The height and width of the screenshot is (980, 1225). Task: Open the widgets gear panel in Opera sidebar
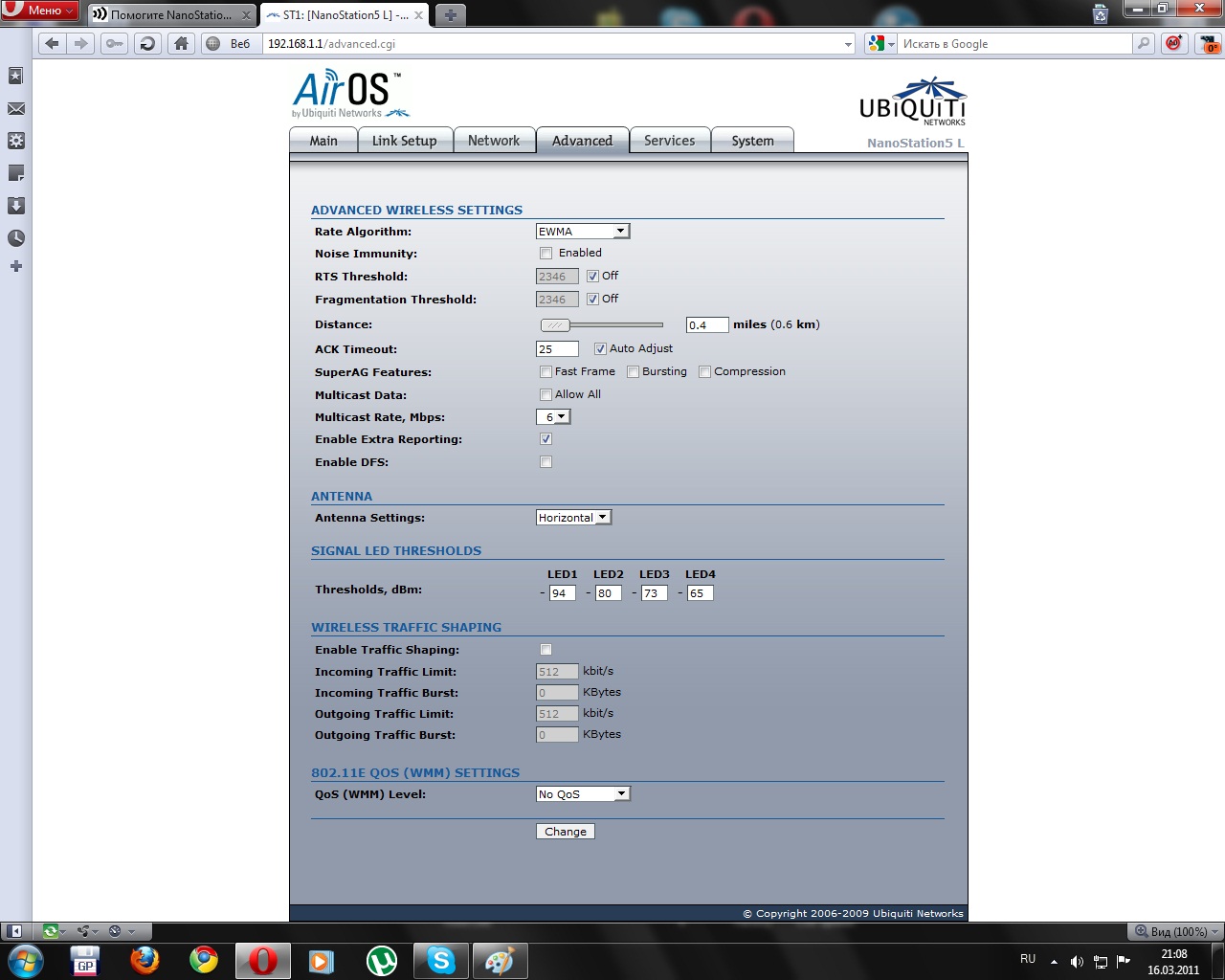point(16,141)
